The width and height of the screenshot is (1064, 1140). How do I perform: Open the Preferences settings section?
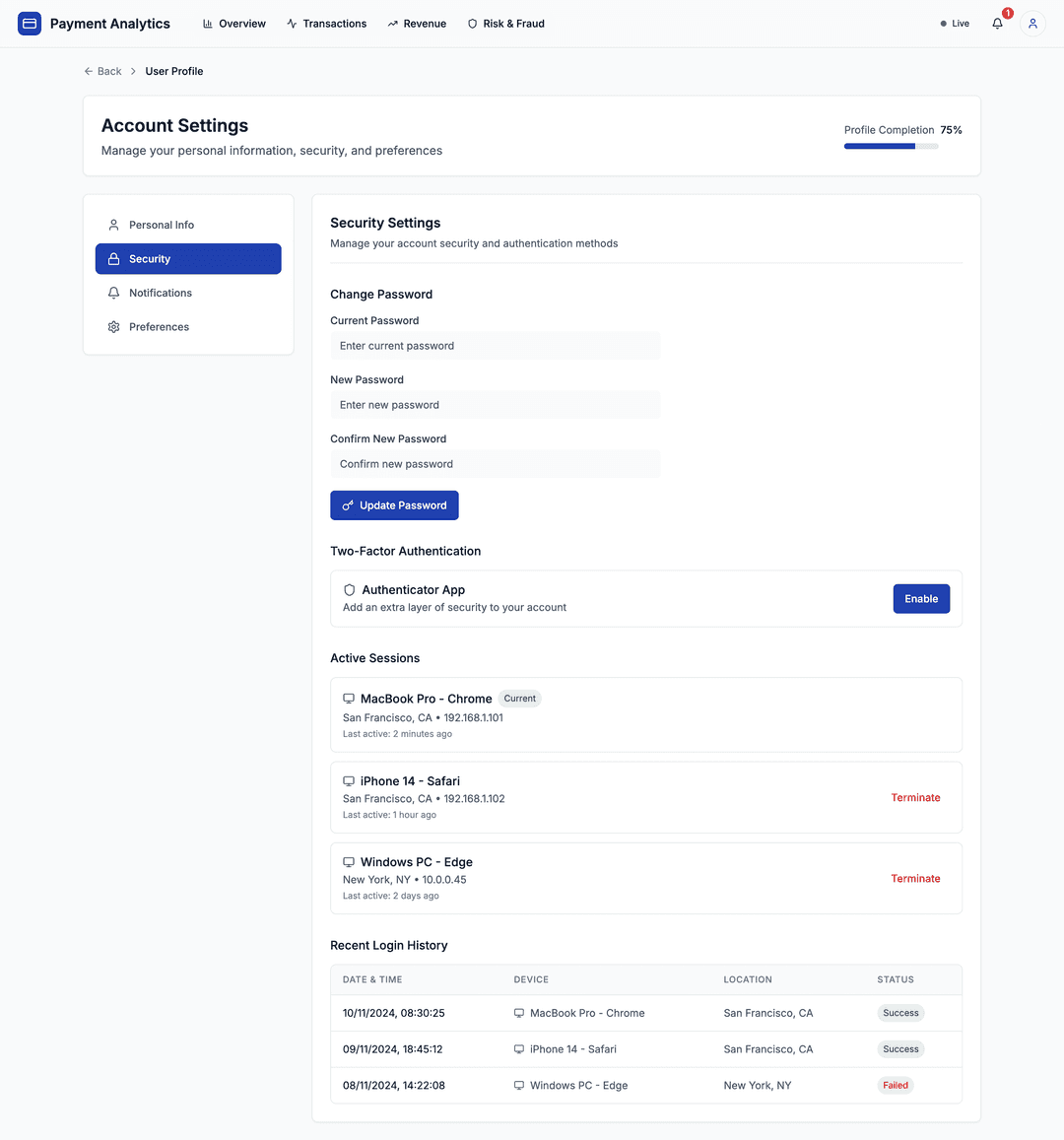159,326
